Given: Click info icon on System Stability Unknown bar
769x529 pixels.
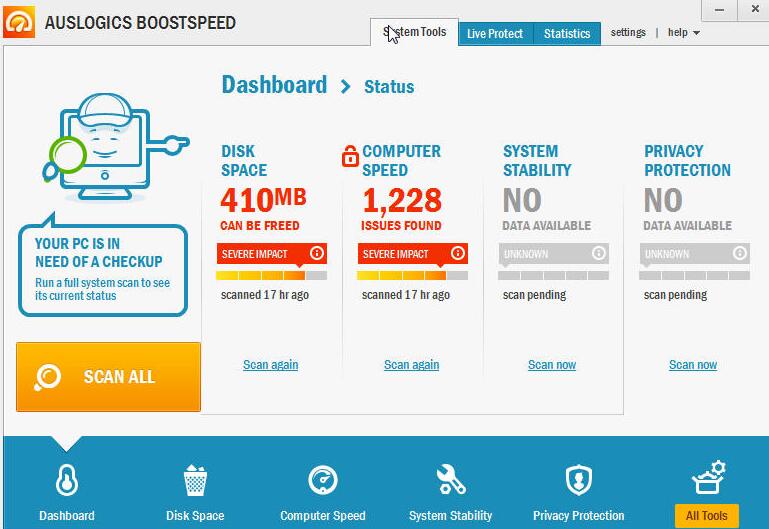Looking at the screenshot, I should pyautogui.click(x=598, y=253).
